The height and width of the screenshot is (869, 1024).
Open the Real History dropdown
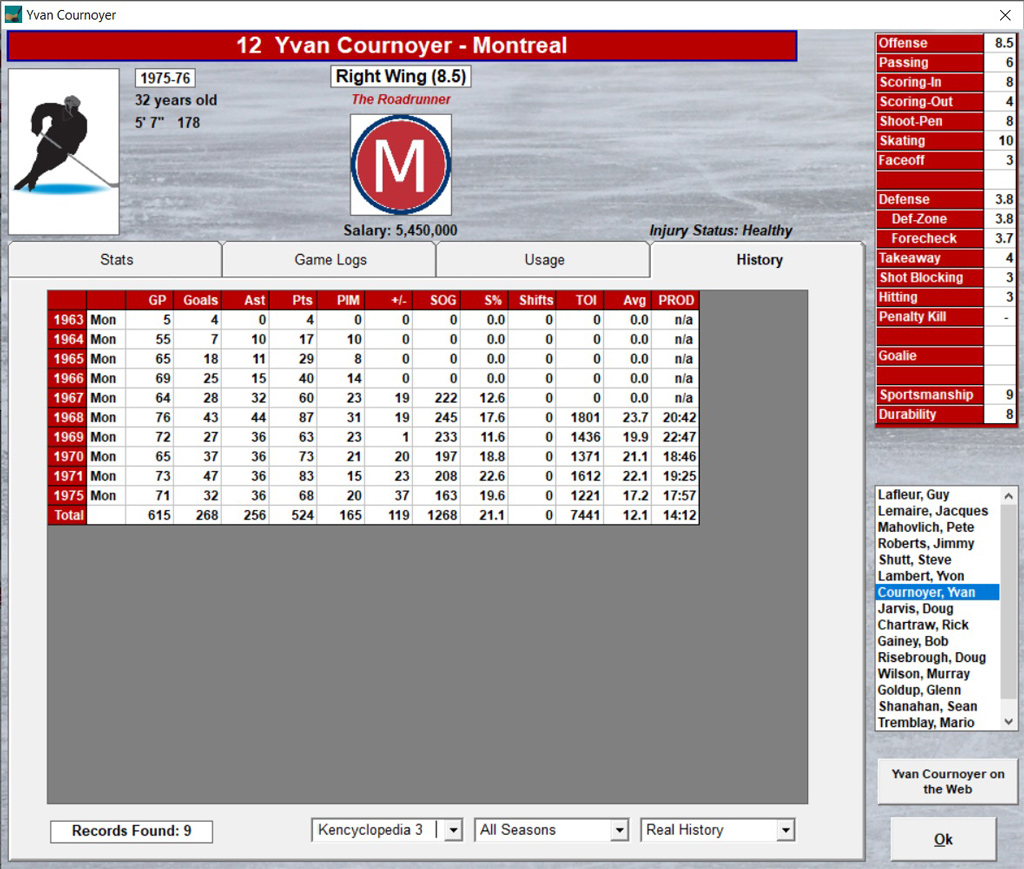785,830
